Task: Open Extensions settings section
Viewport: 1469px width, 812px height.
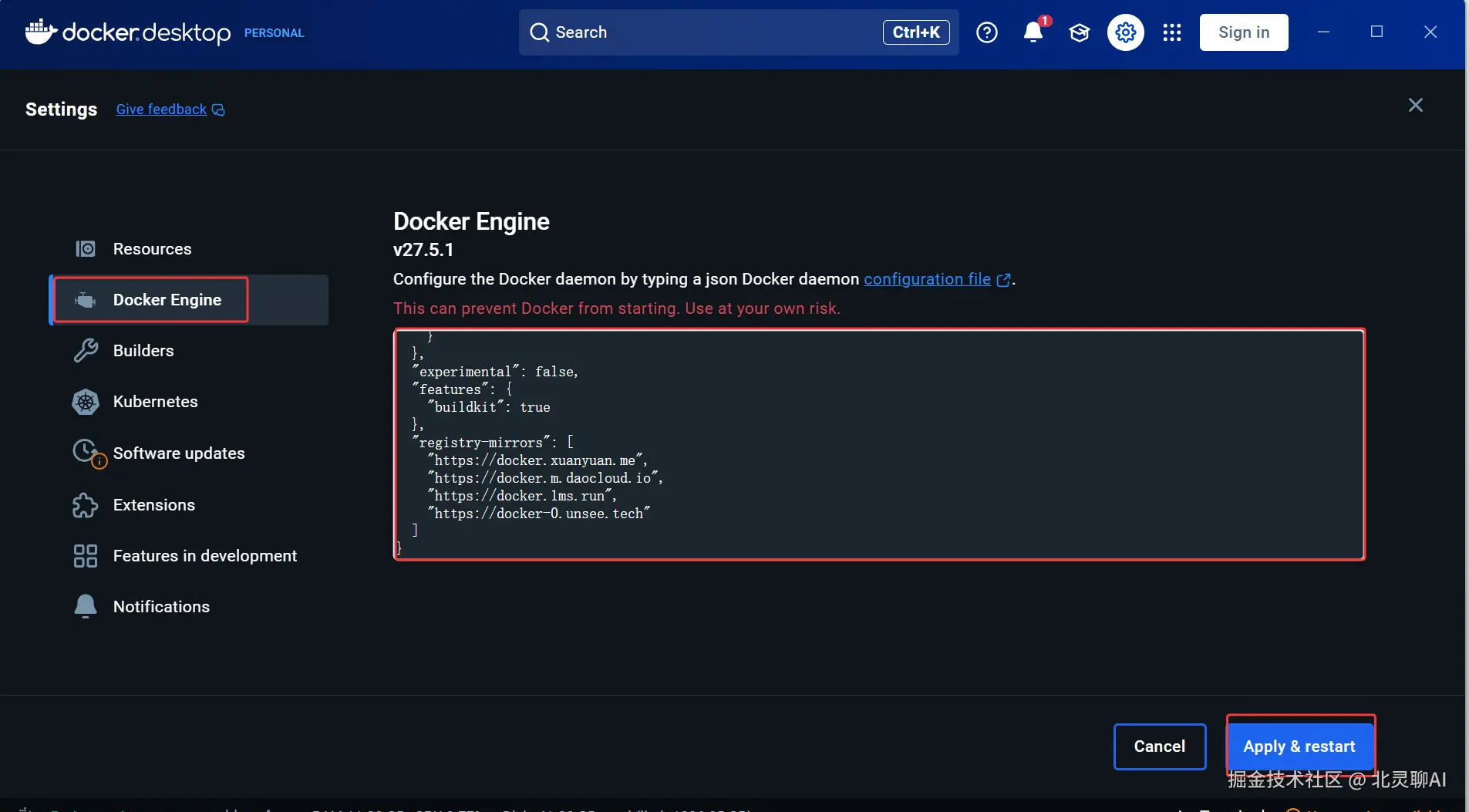Action: click(189, 505)
